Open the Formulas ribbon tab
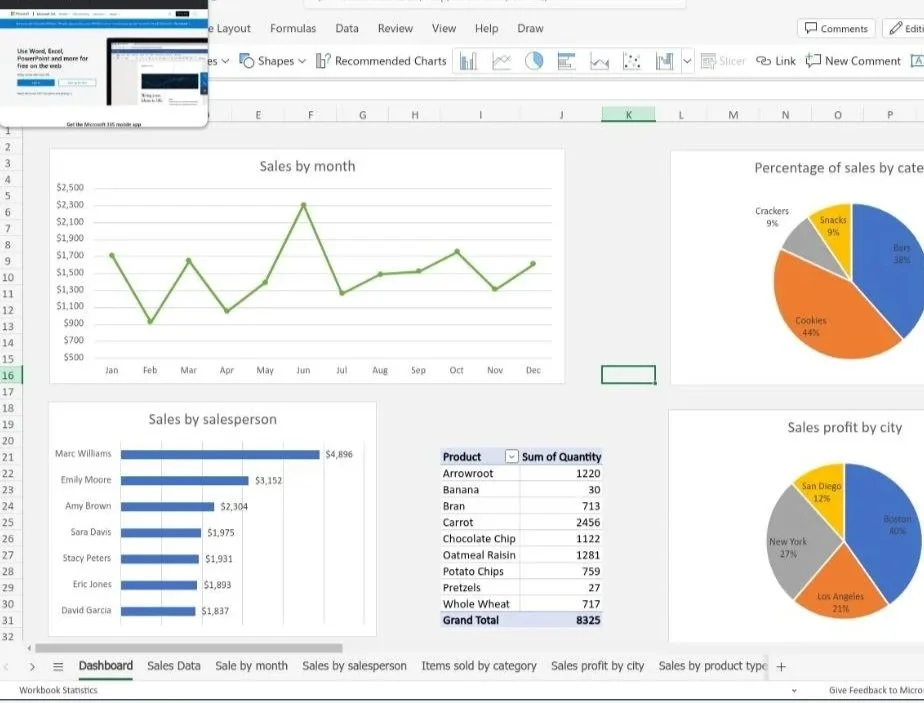The width and height of the screenshot is (924, 703). pos(293,28)
